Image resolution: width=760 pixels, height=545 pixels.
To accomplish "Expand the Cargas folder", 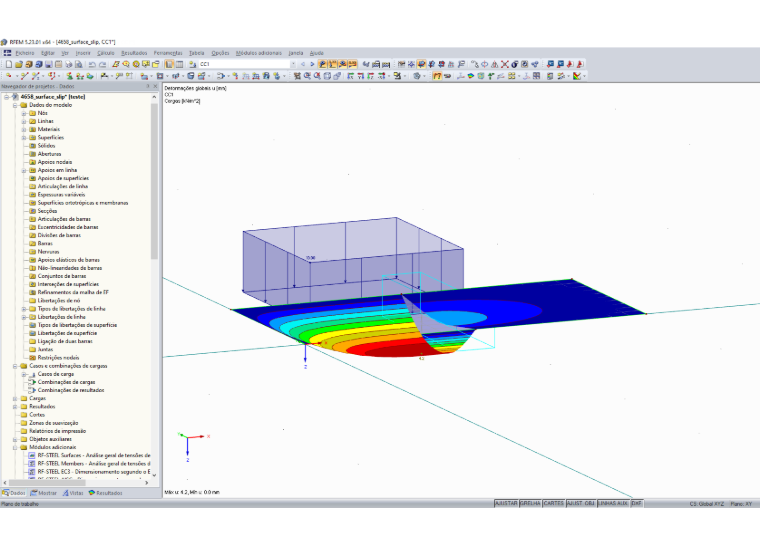I will point(15,399).
